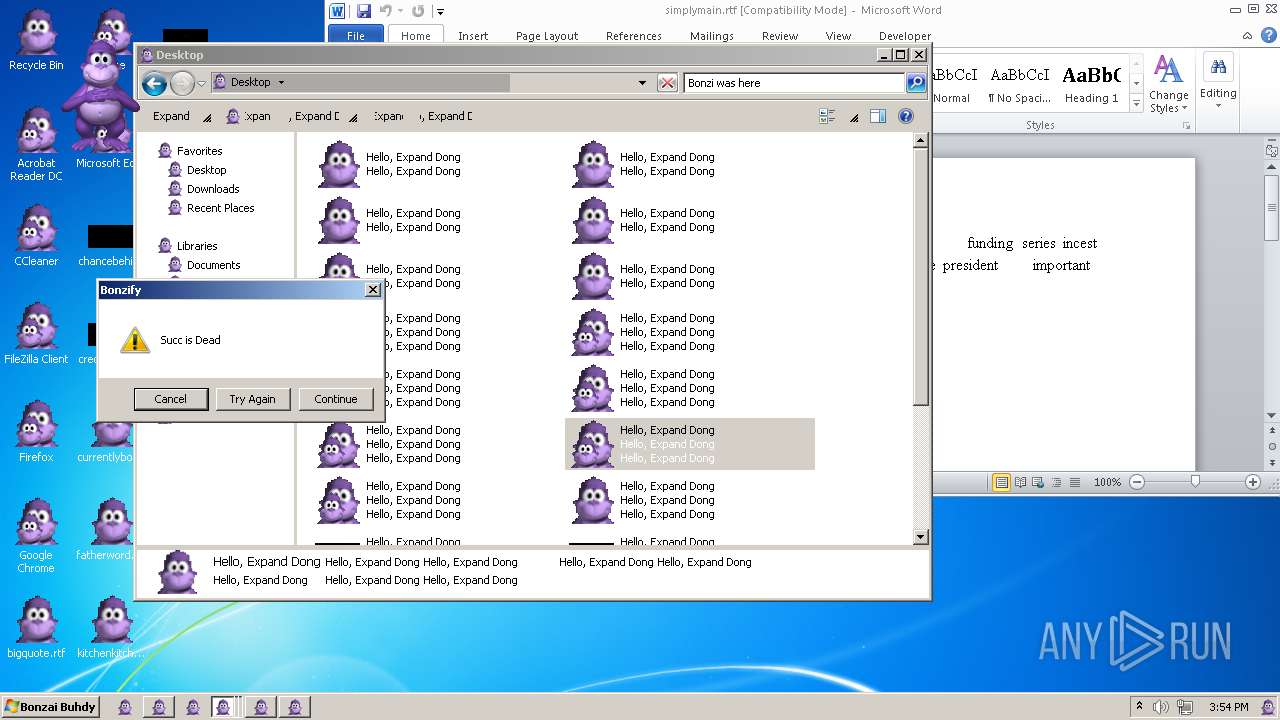Switch to the References ribbon tab
This screenshot has height=720, width=1280.
pyautogui.click(x=634, y=35)
